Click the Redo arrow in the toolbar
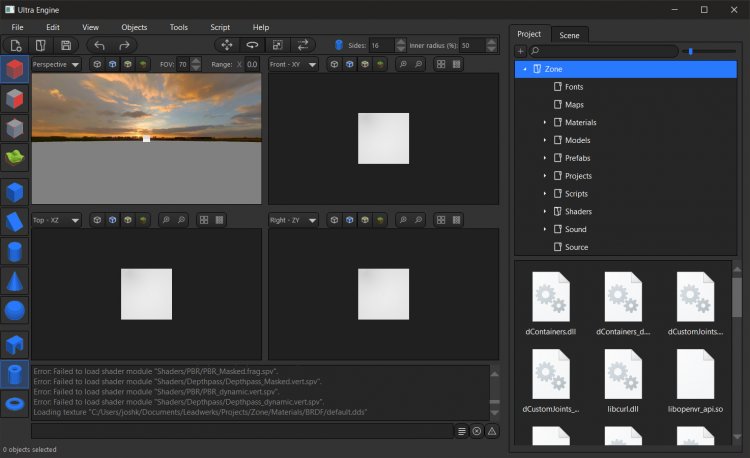Image resolution: width=750 pixels, height=458 pixels. click(x=124, y=45)
